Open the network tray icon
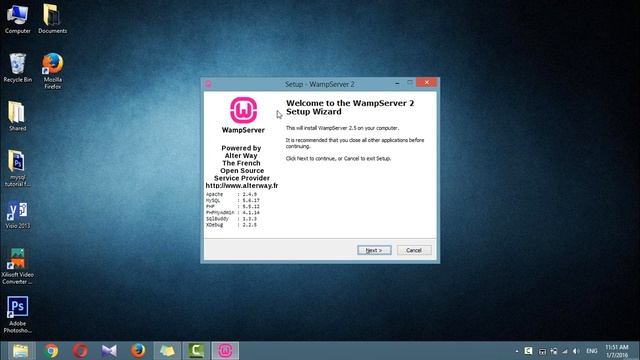This screenshot has width=640, height=360. pyautogui.click(x=554, y=351)
